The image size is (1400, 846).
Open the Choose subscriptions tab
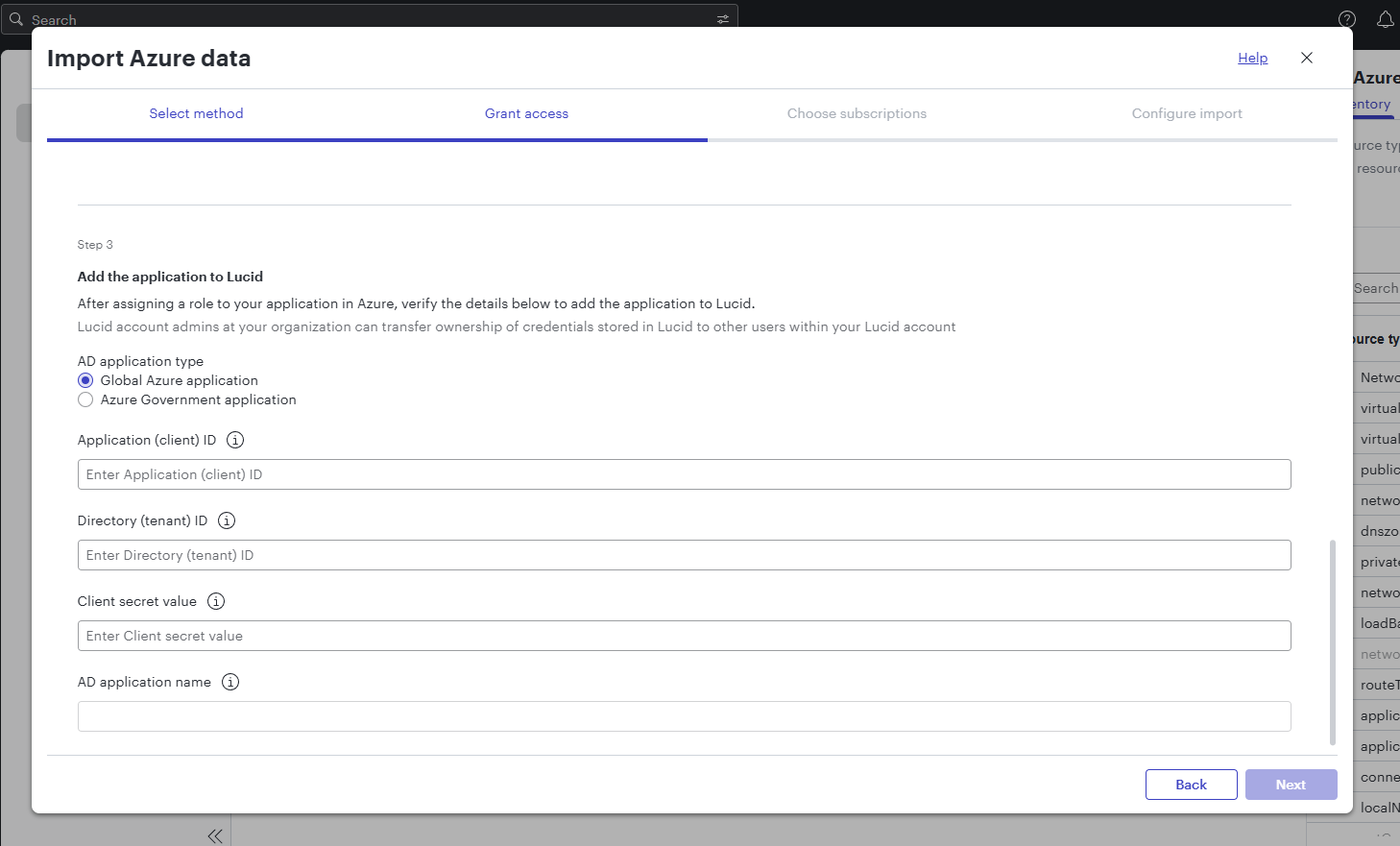(x=857, y=113)
